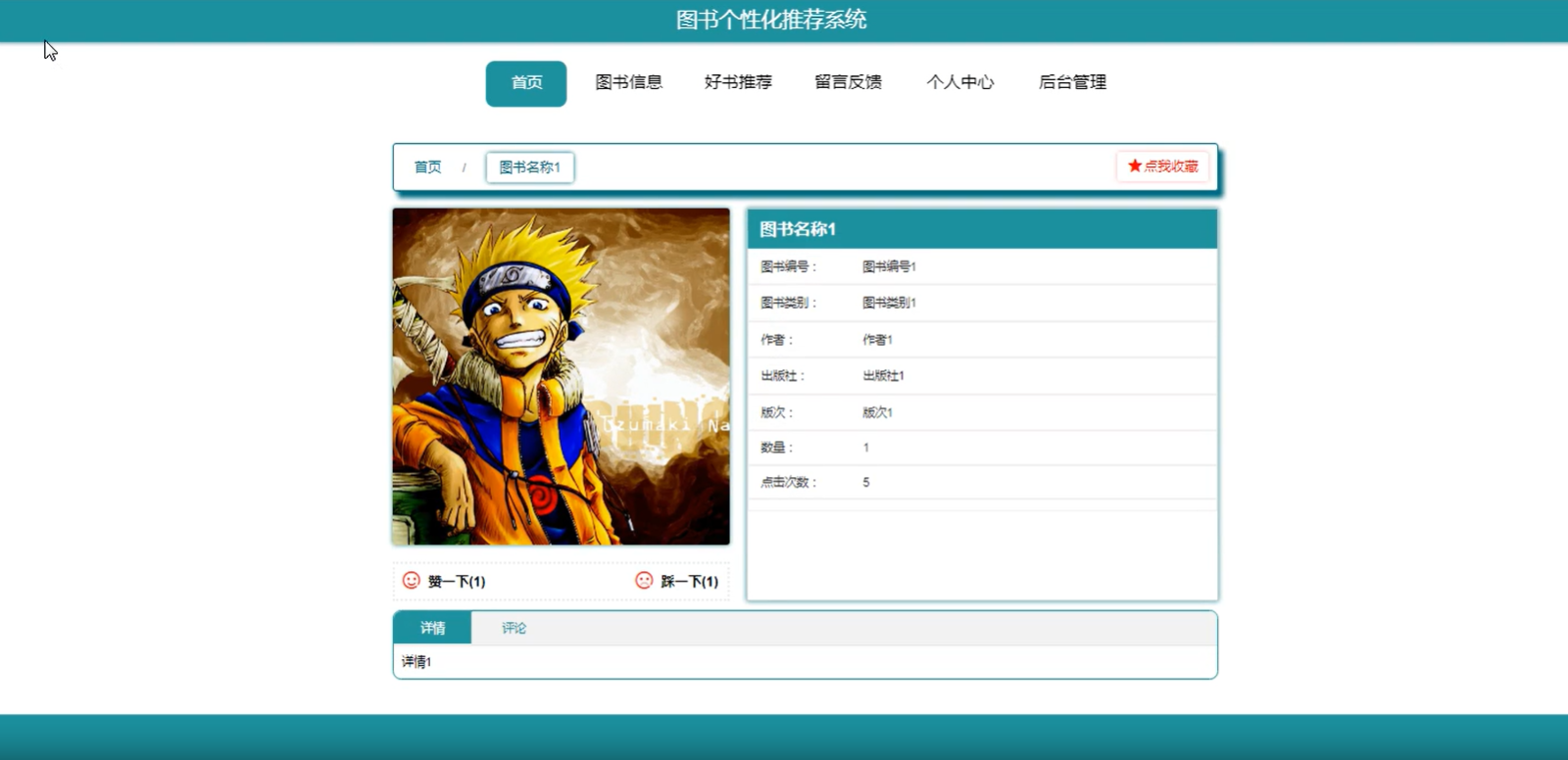Open 好书推荐 menu item
The height and width of the screenshot is (760, 1568).
click(x=738, y=82)
